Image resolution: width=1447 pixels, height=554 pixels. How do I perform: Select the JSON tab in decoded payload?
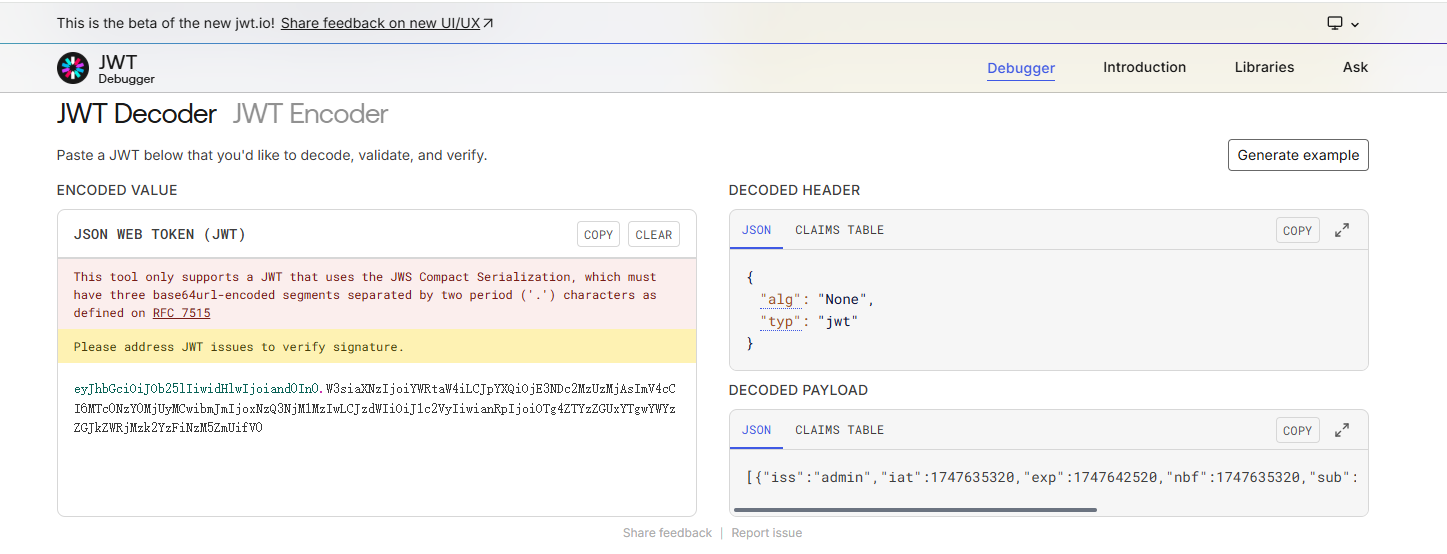(756, 430)
